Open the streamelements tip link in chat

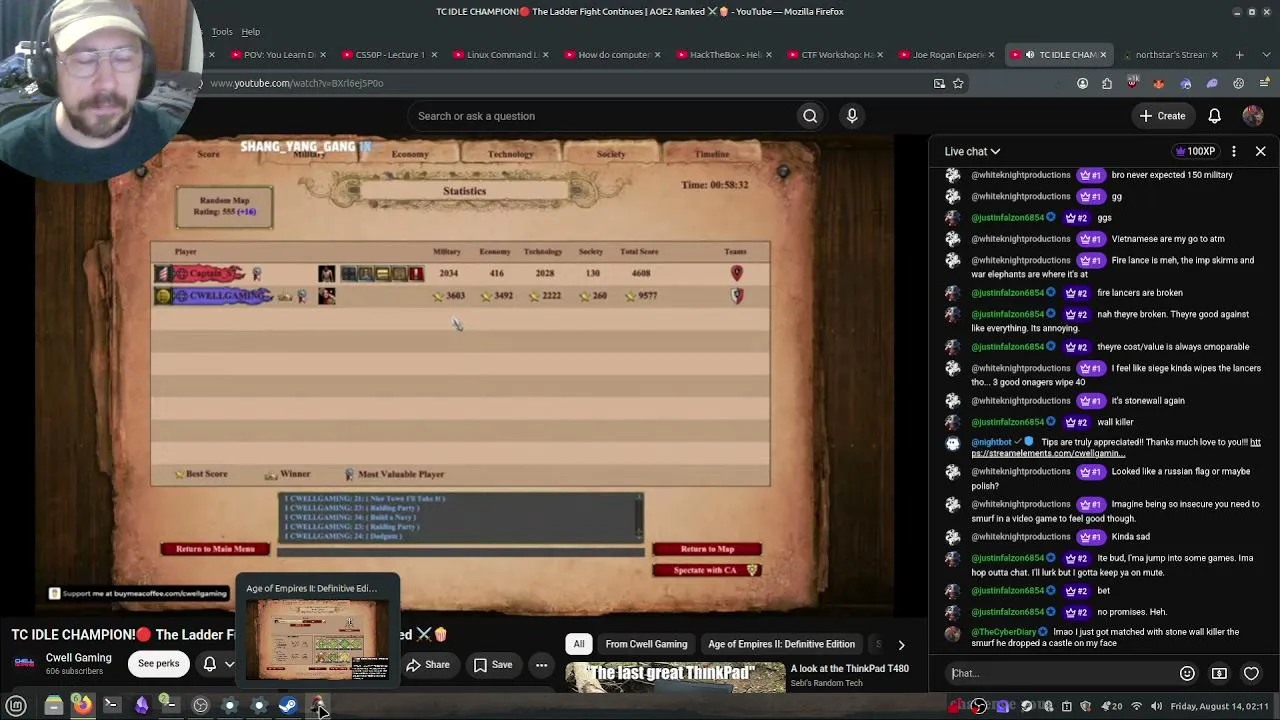click(x=1115, y=447)
